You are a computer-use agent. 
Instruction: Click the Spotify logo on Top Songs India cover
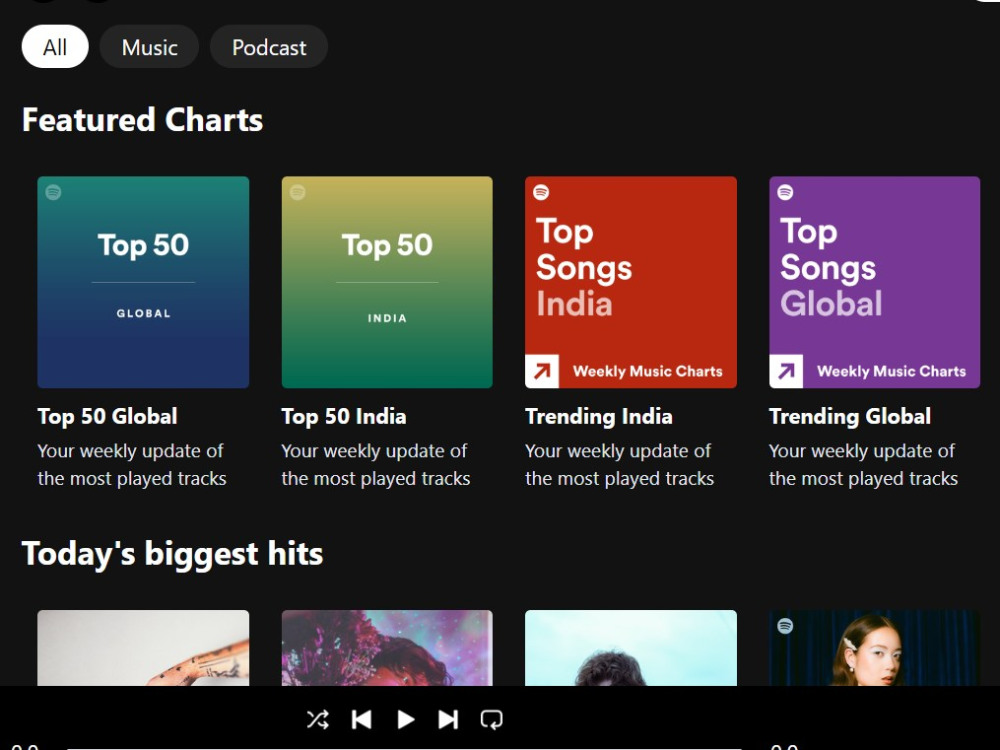pos(541,192)
